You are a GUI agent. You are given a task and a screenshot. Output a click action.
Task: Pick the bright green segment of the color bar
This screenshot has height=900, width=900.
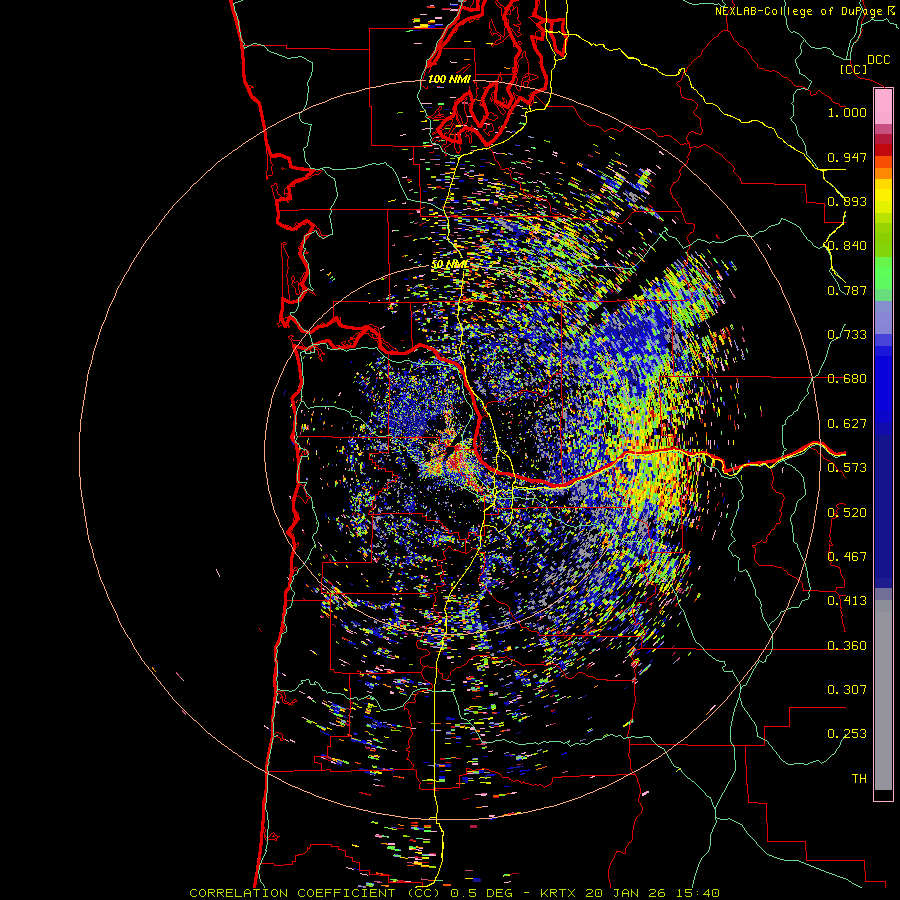tap(883, 273)
